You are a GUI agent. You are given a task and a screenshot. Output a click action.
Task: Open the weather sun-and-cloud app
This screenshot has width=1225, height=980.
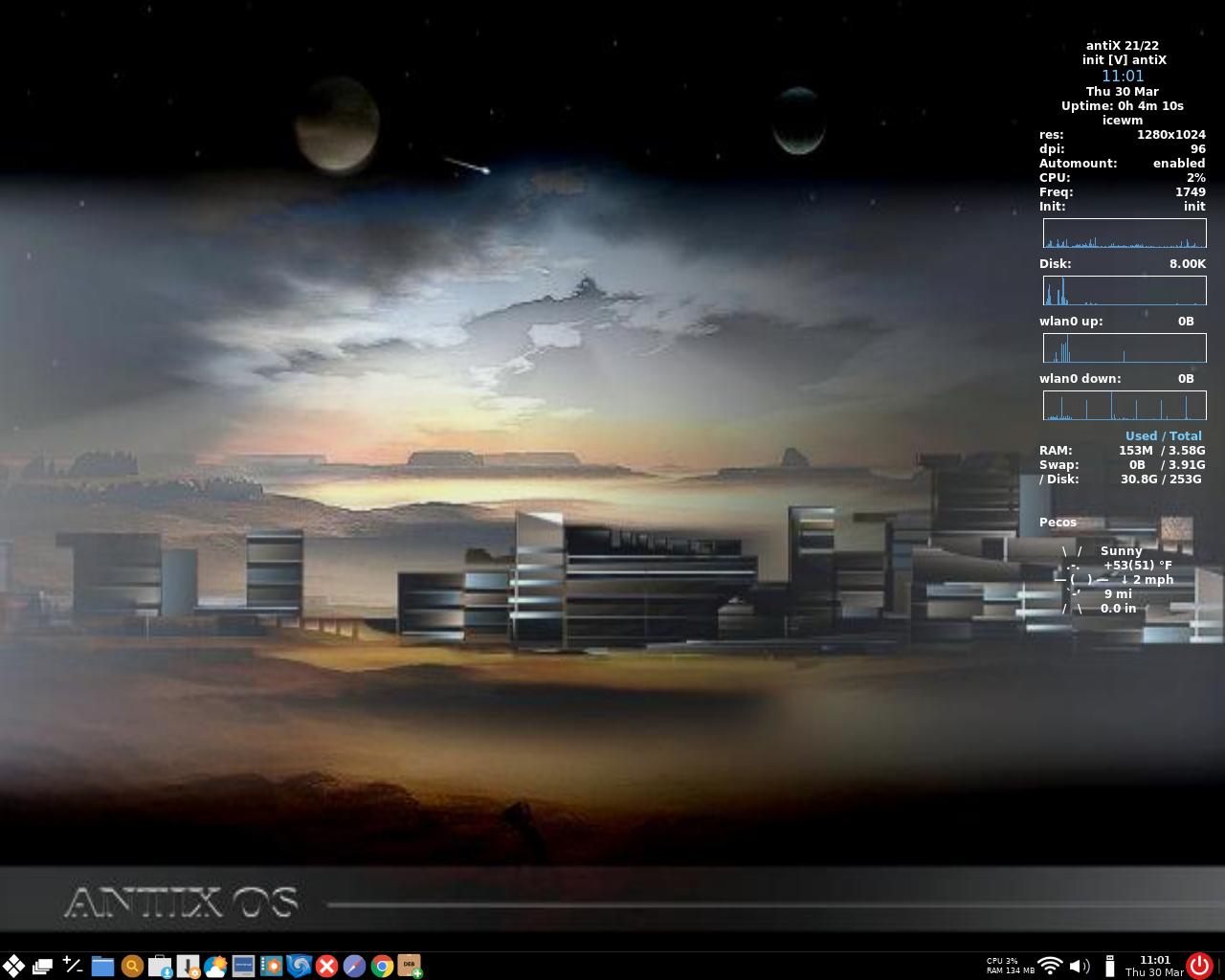215,966
